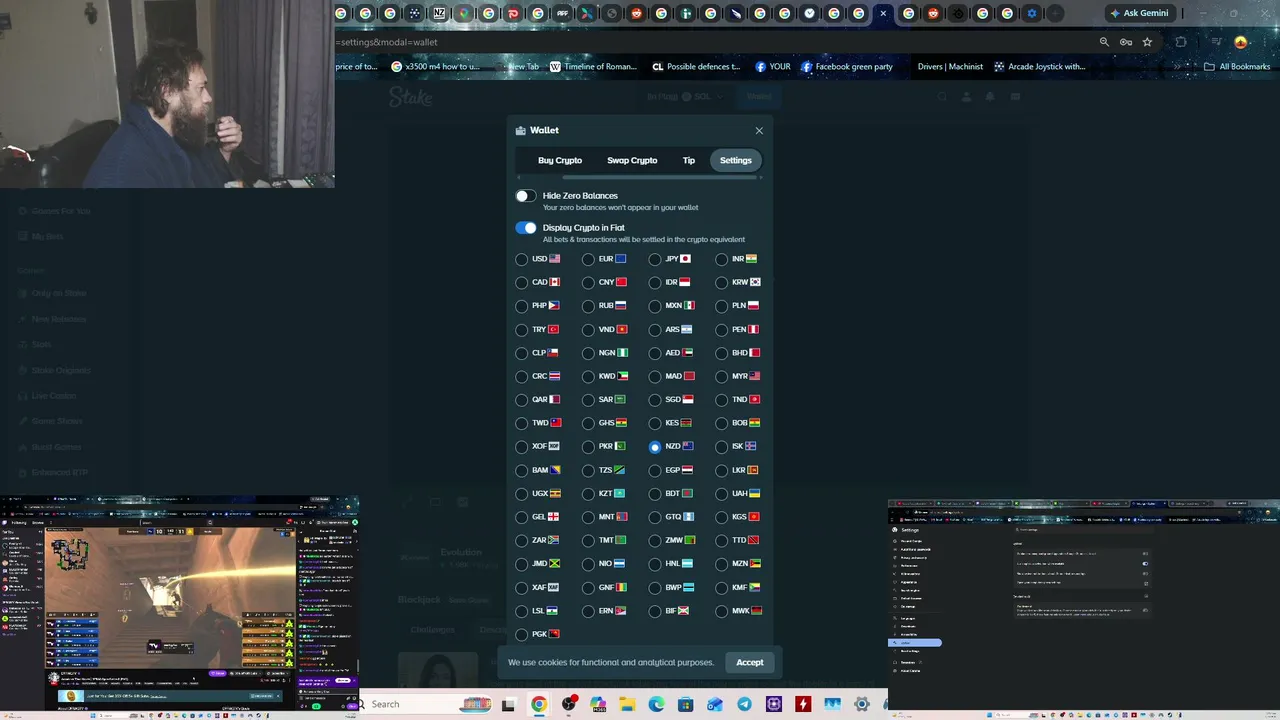Screen dimensions: 1280x720
Task: Open the Buy Crypto tab
Action: pyautogui.click(x=560, y=160)
